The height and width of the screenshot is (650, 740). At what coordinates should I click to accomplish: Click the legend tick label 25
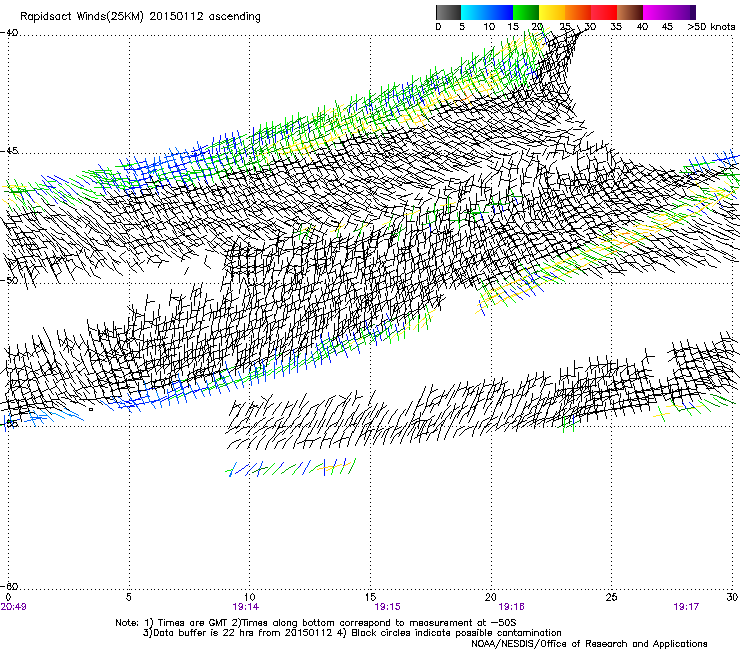[565, 27]
